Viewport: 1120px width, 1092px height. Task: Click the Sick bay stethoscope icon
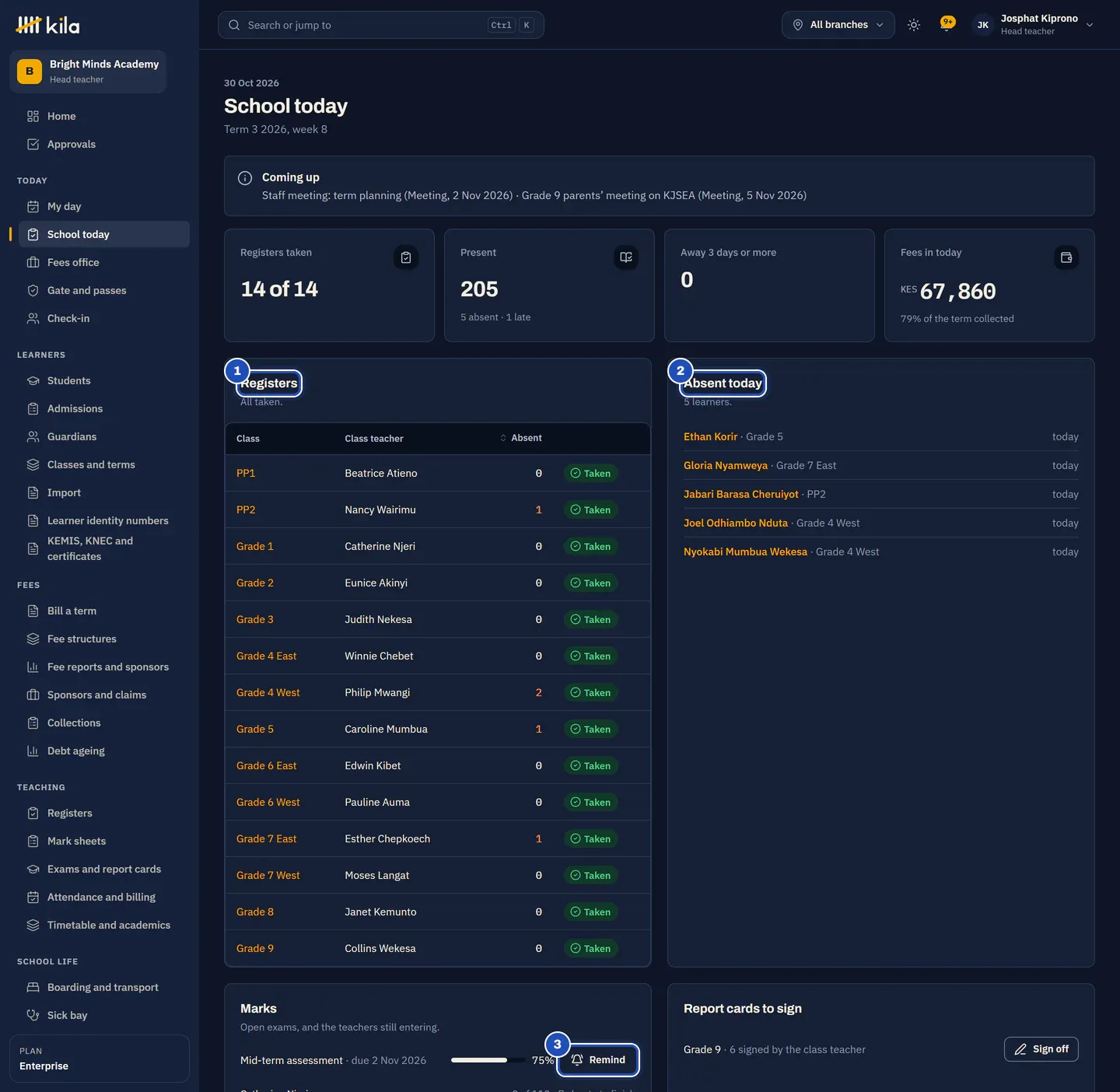(x=33, y=1015)
